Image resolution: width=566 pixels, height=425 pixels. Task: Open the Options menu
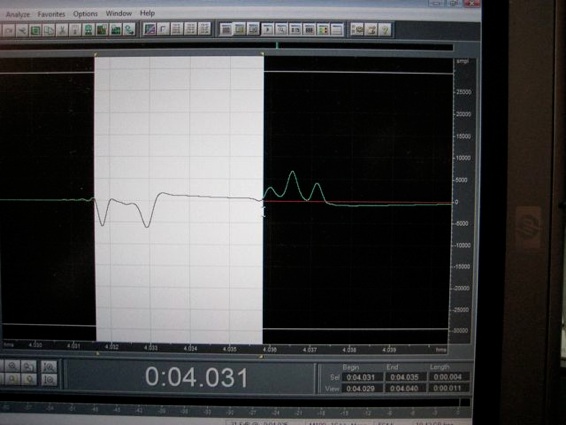pyautogui.click(x=85, y=14)
